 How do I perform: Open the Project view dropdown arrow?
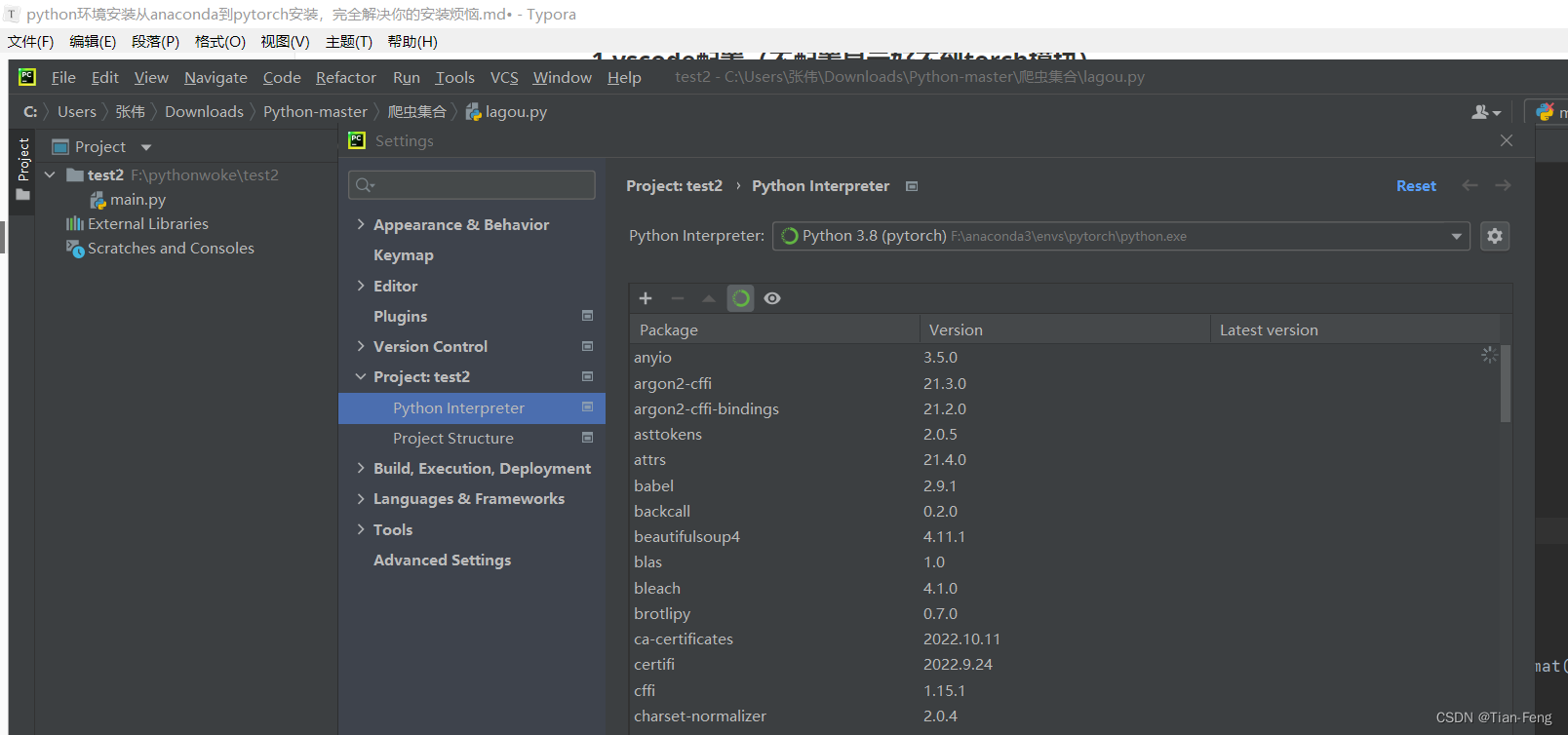pos(146,147)
